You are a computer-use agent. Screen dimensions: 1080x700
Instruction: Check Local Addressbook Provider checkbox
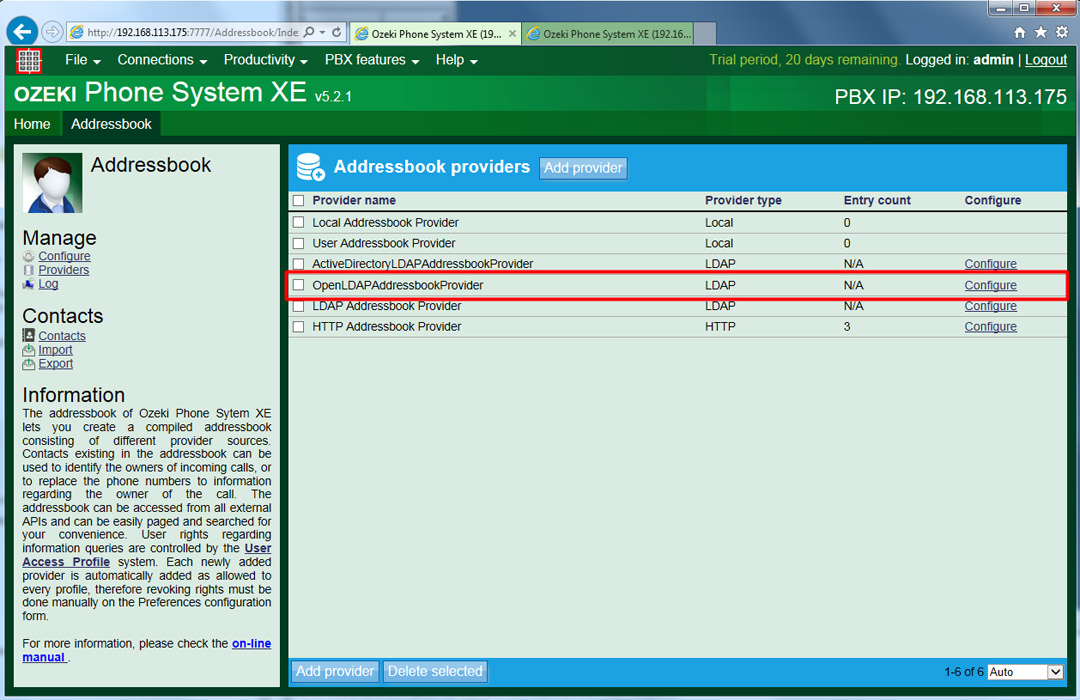[x=298, y=223]
